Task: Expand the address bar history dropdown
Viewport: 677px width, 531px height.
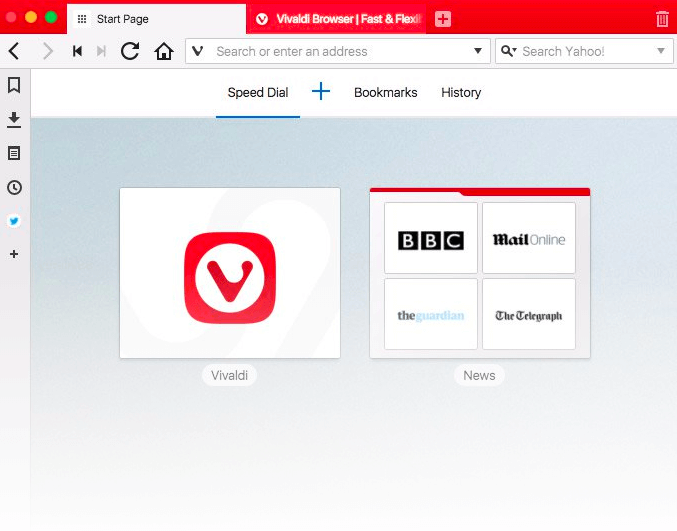Action: click(478, 51)
